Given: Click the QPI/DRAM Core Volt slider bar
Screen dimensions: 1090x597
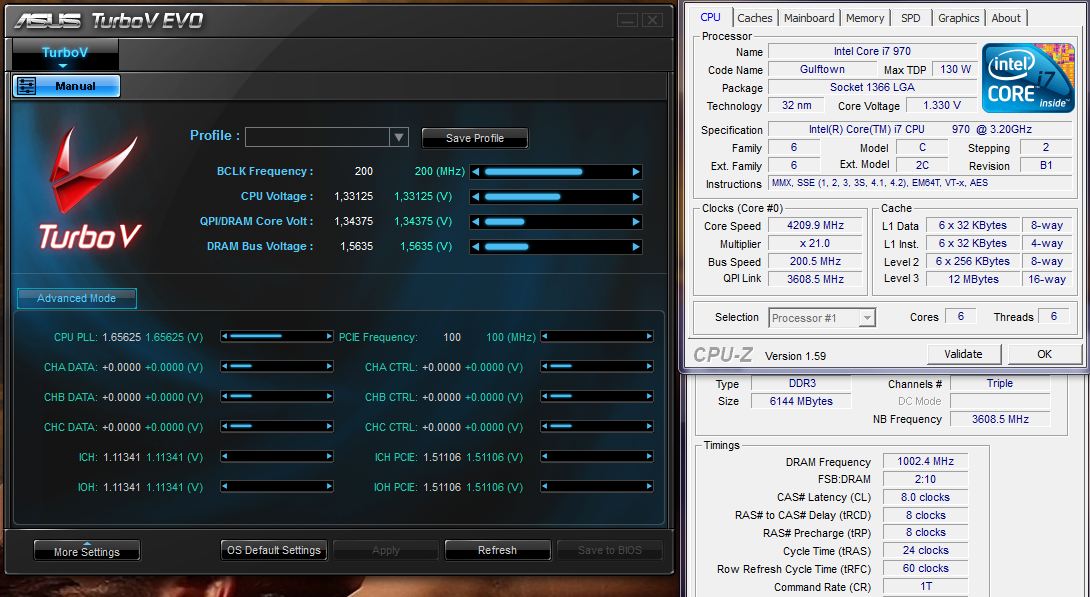Looking at the screenshot, I should pos(556,222).
